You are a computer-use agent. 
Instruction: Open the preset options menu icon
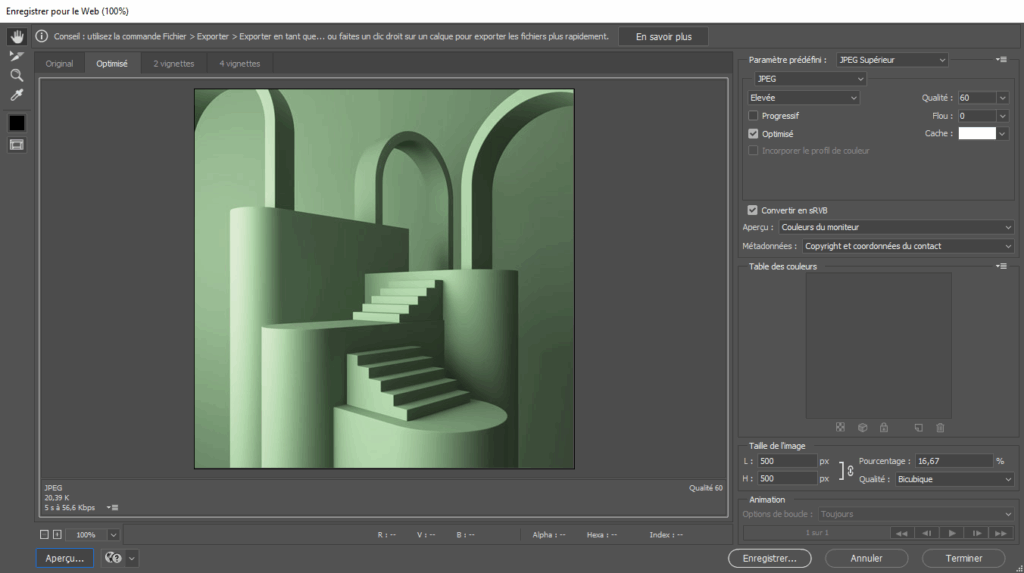1001,60
